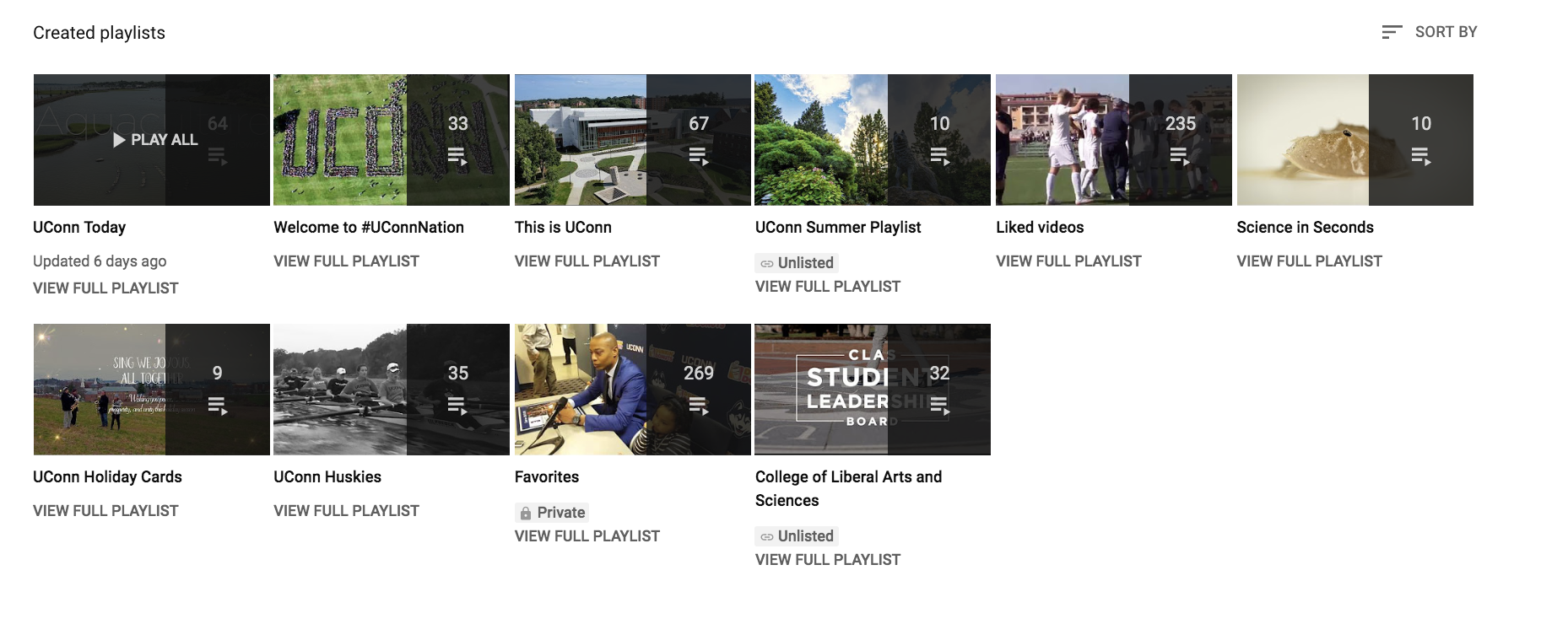View full playlist for Liked videos
Screen dimensions: 1568x624
pos(1068,261)
